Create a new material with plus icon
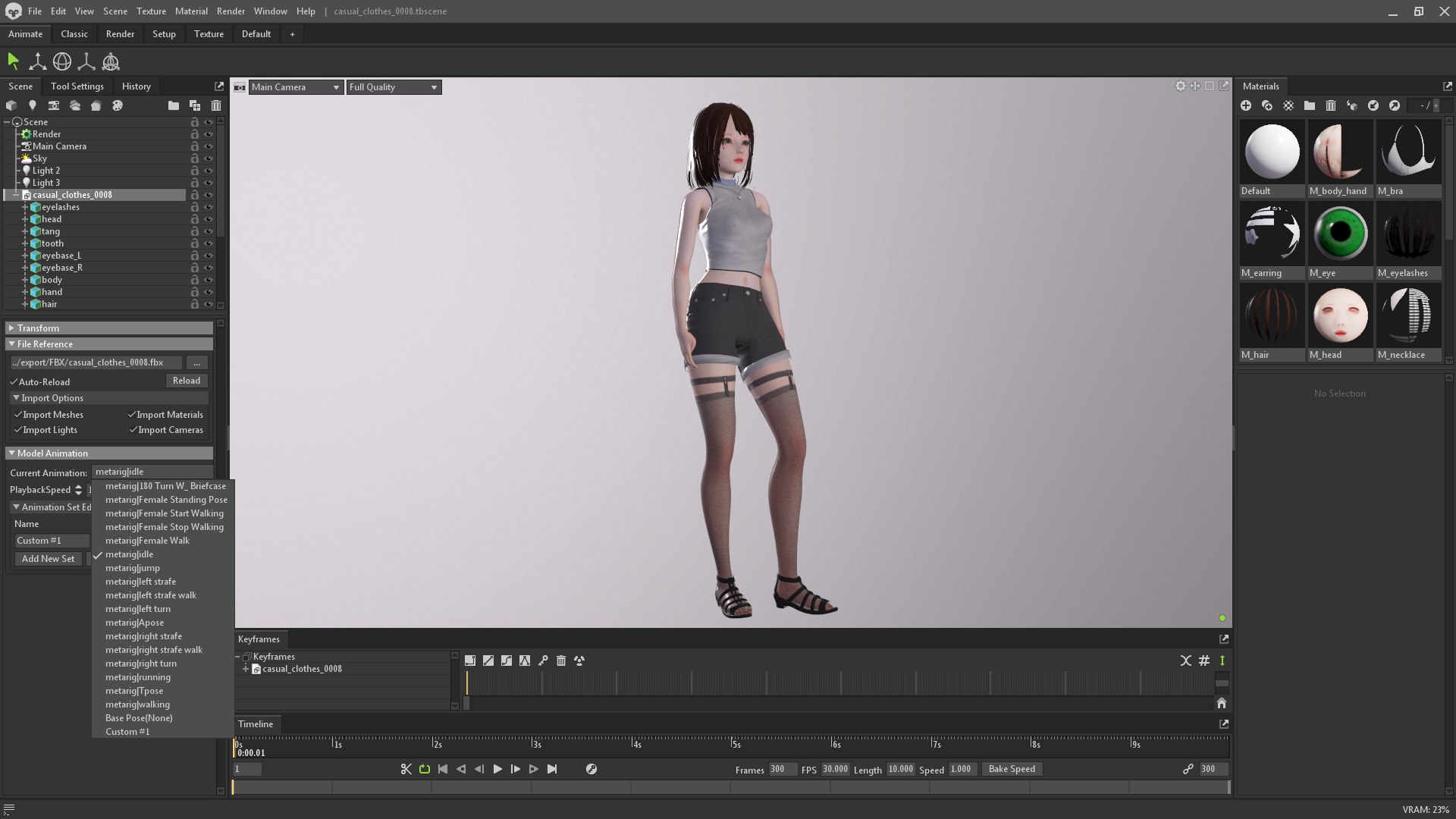This screenshot has width=1456, height=819. 1246,105
